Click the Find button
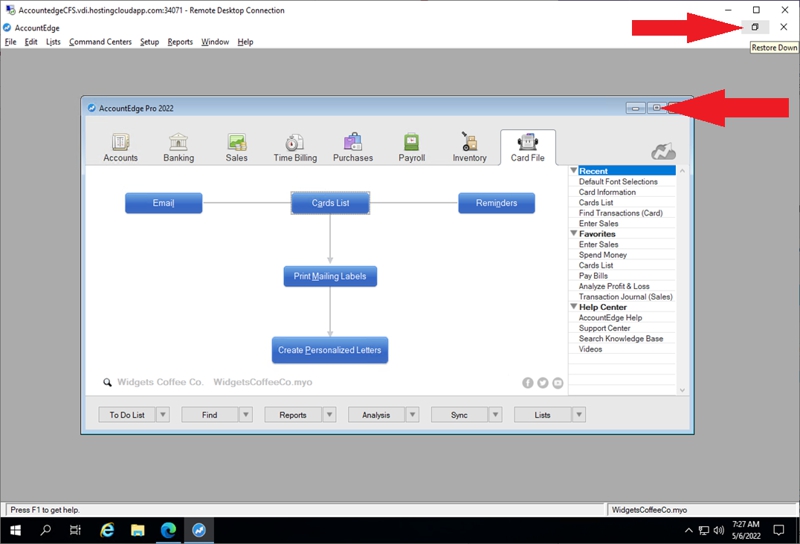This screenshot has width=800, height=544. (210, 414)
